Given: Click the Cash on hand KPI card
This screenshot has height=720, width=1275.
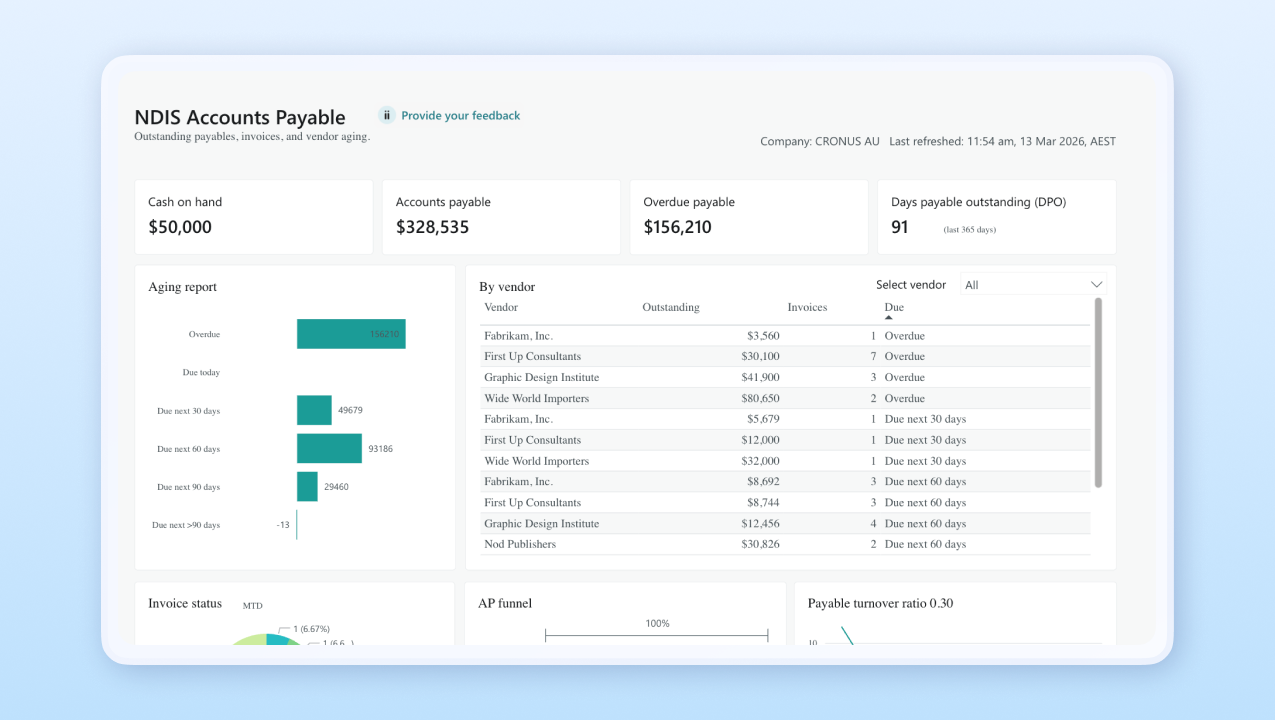Looking at the screenshot, I should pos(253,216).
